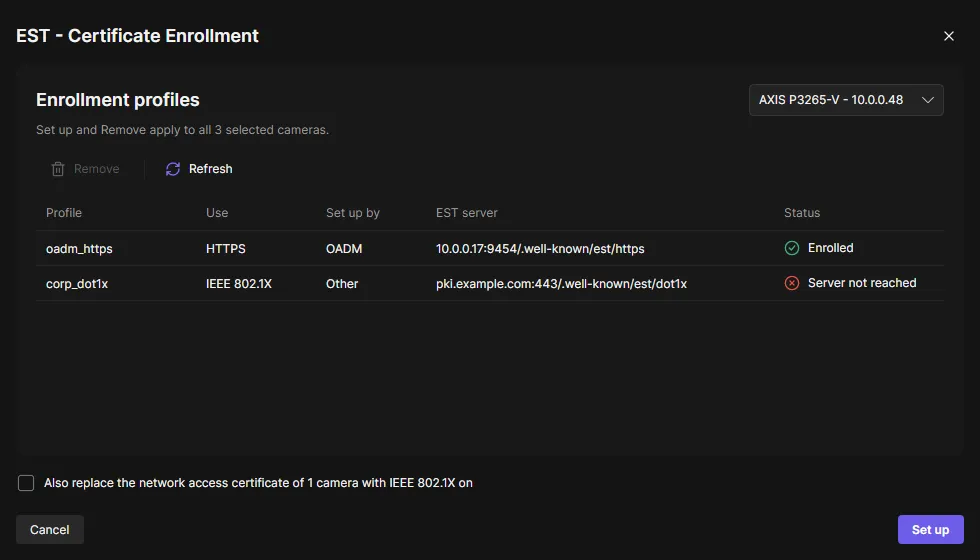
Task: Click the OADM set up by cell
Action: (x=344, y=249)
